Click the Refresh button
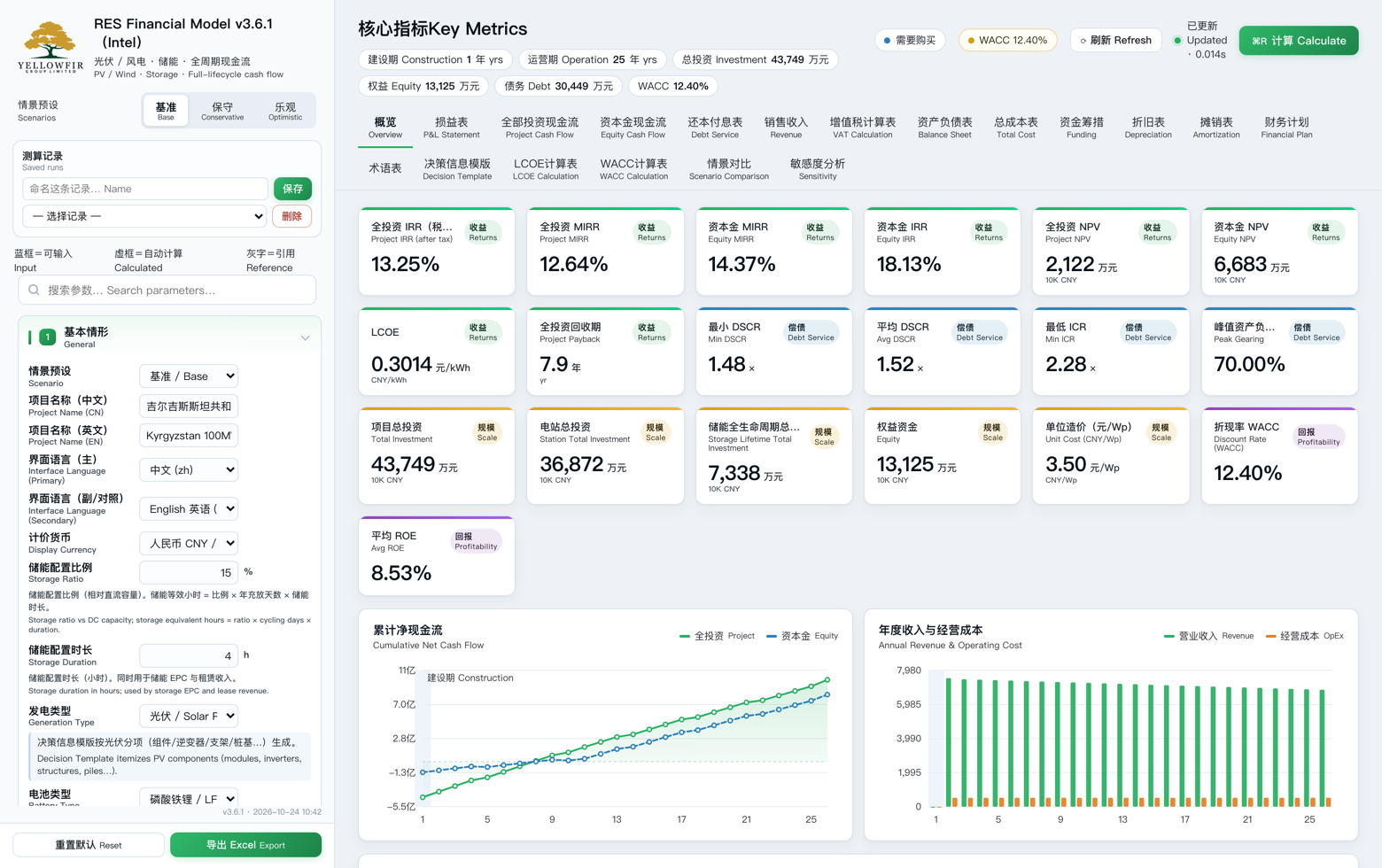The height and width of the screenshot is (868, 1382). click(x=1115, y=41)
